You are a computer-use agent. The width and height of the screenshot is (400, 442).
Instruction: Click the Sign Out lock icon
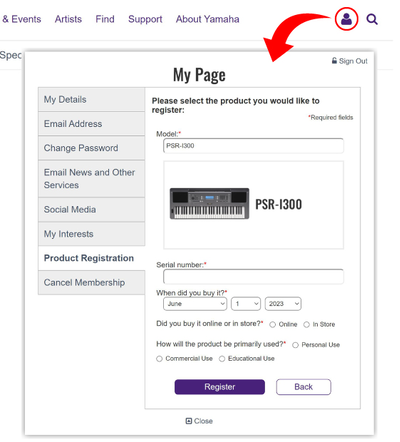(334, 61)
